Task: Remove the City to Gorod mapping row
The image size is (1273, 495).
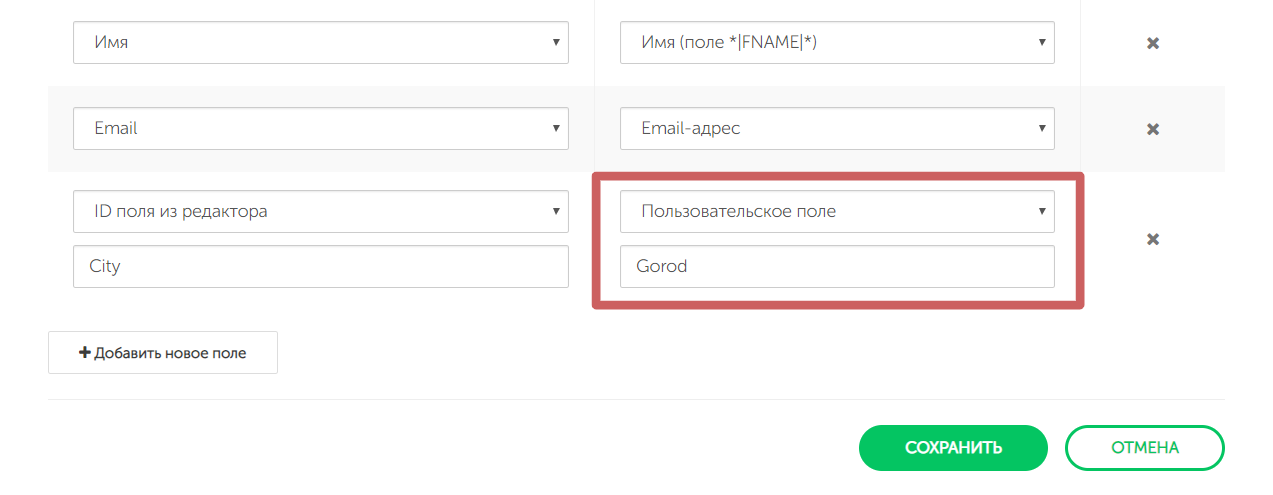Action: pos(1152,239)
